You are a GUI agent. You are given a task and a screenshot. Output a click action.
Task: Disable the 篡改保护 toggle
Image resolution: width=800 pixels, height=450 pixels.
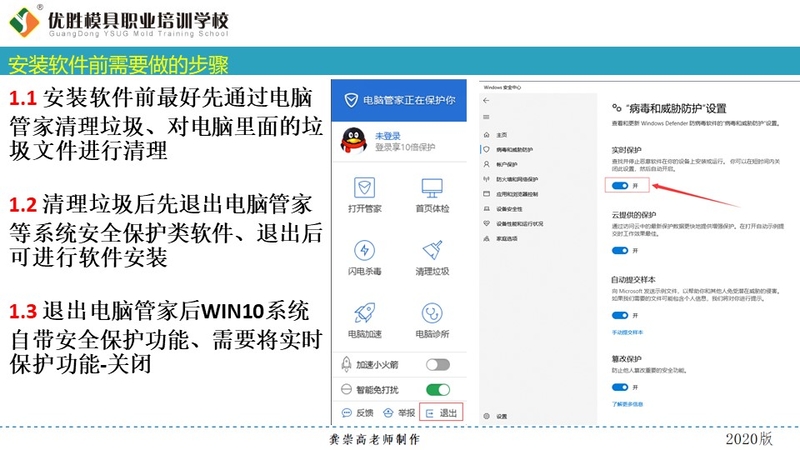[620, 386]
